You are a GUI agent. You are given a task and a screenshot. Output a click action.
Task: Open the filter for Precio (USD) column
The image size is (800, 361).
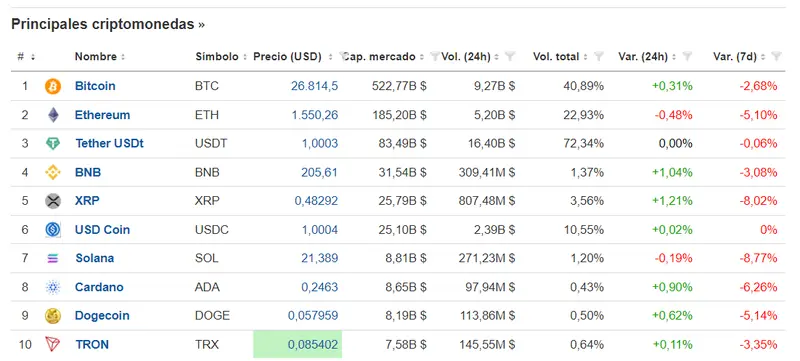point(343,57)
